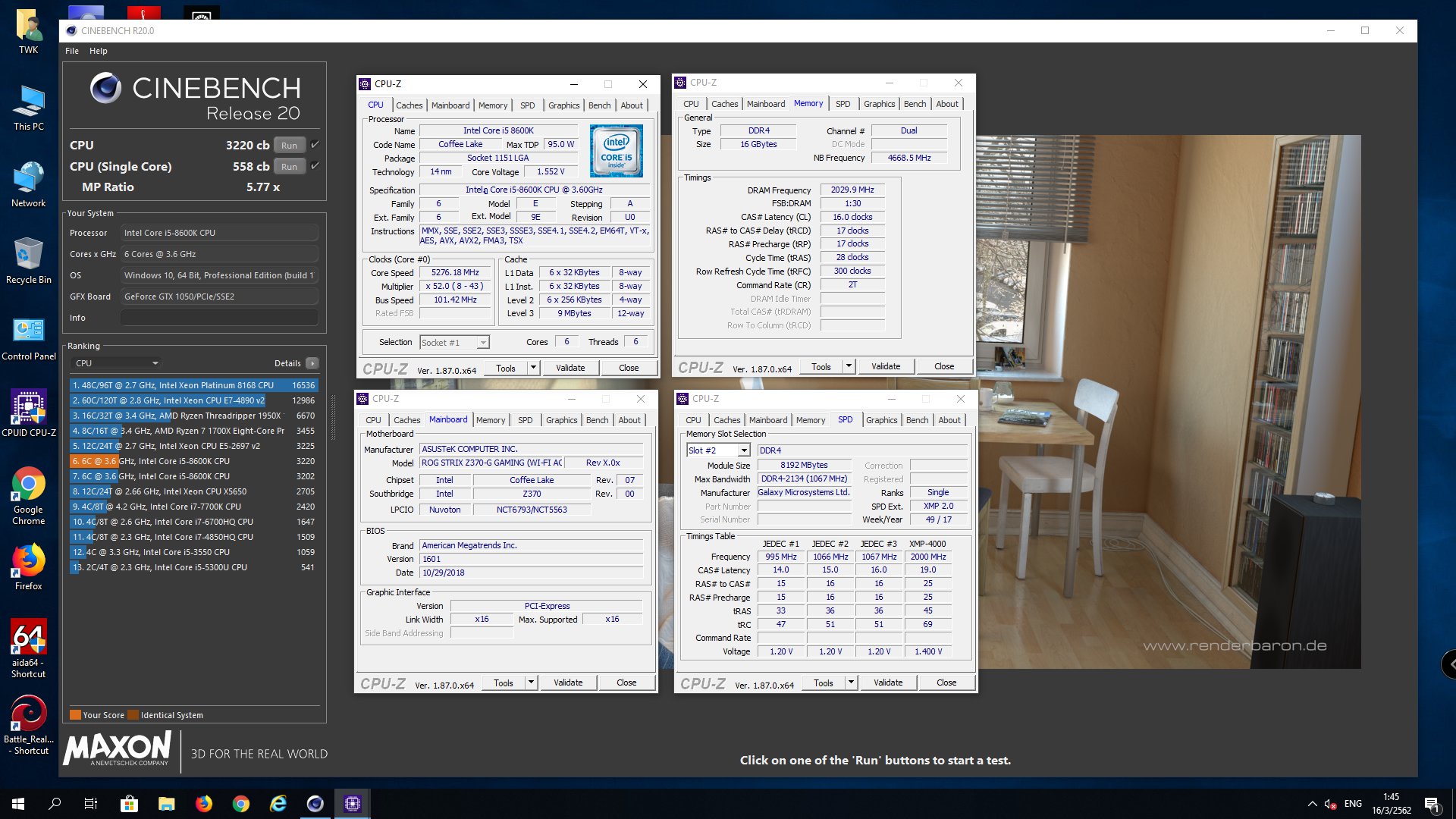
Task: Select Graphics tab in Memory window
Action: 879,104
